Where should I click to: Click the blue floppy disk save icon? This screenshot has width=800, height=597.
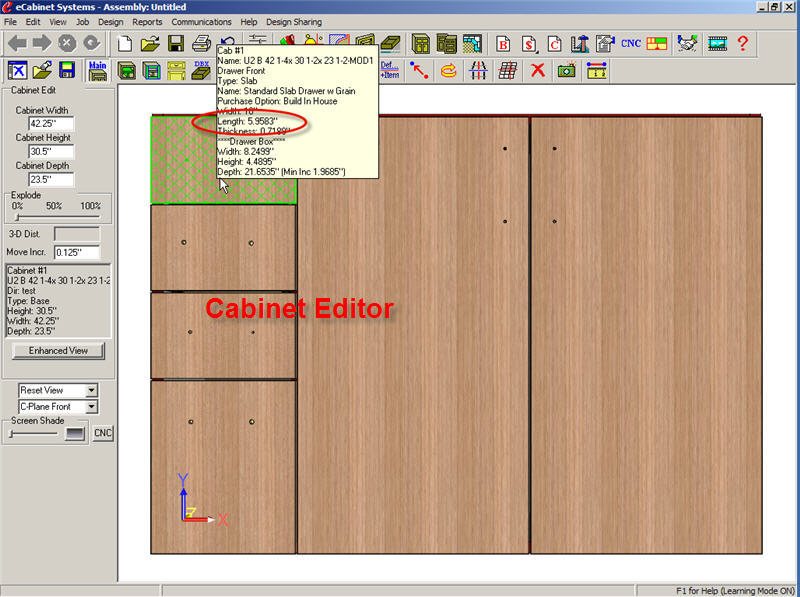(67, 70)
